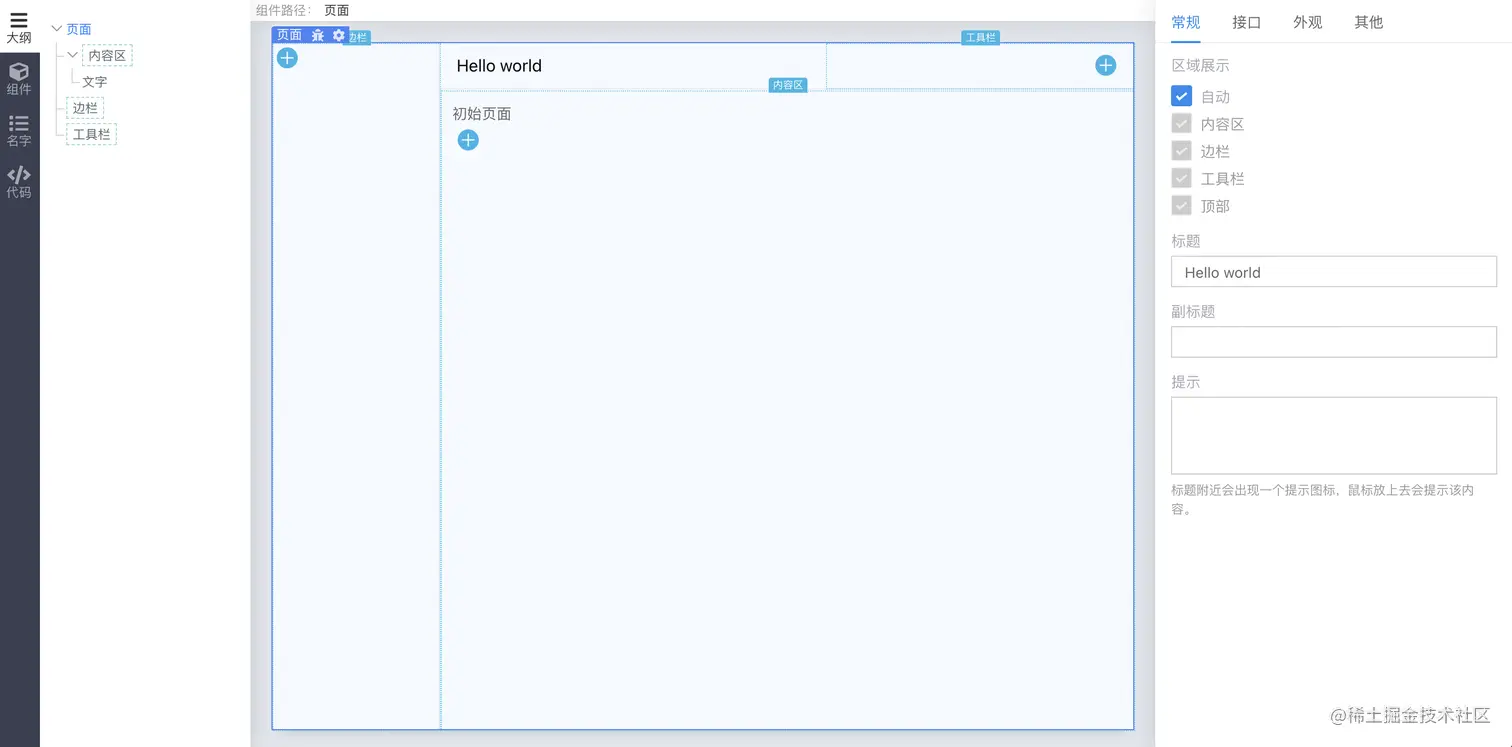Click the 提示 textarea
Image resolution: width=1512 pixels, height=747 pixels.
pyautogui.click(x=1333, y=435)
